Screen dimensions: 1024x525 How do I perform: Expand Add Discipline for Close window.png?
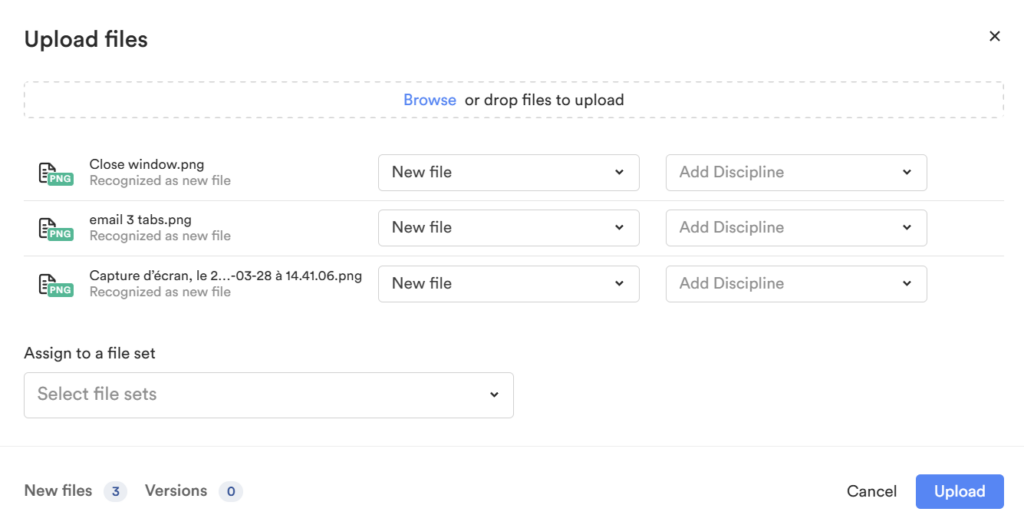pos(796,172)
